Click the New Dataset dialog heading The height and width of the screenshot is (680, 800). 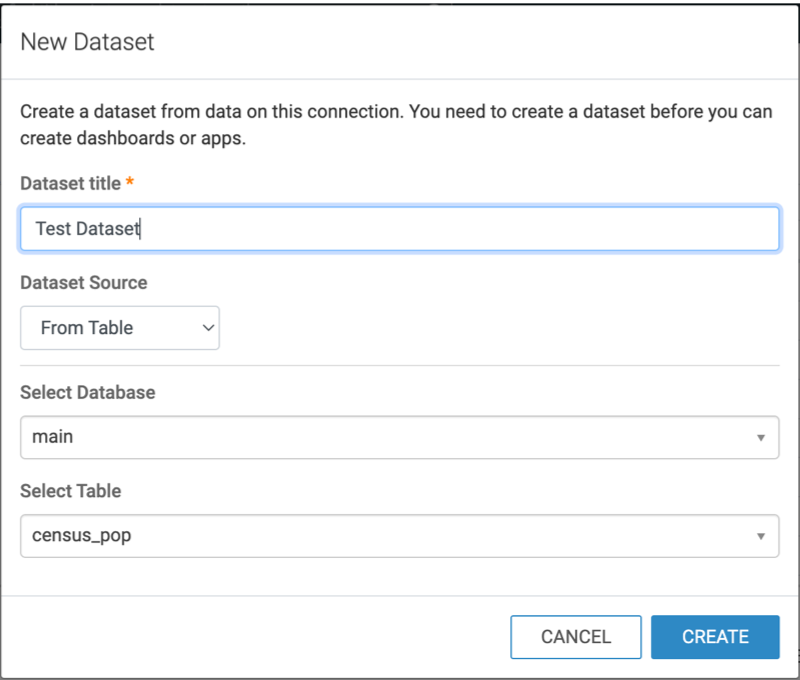[x=87, y=42]
